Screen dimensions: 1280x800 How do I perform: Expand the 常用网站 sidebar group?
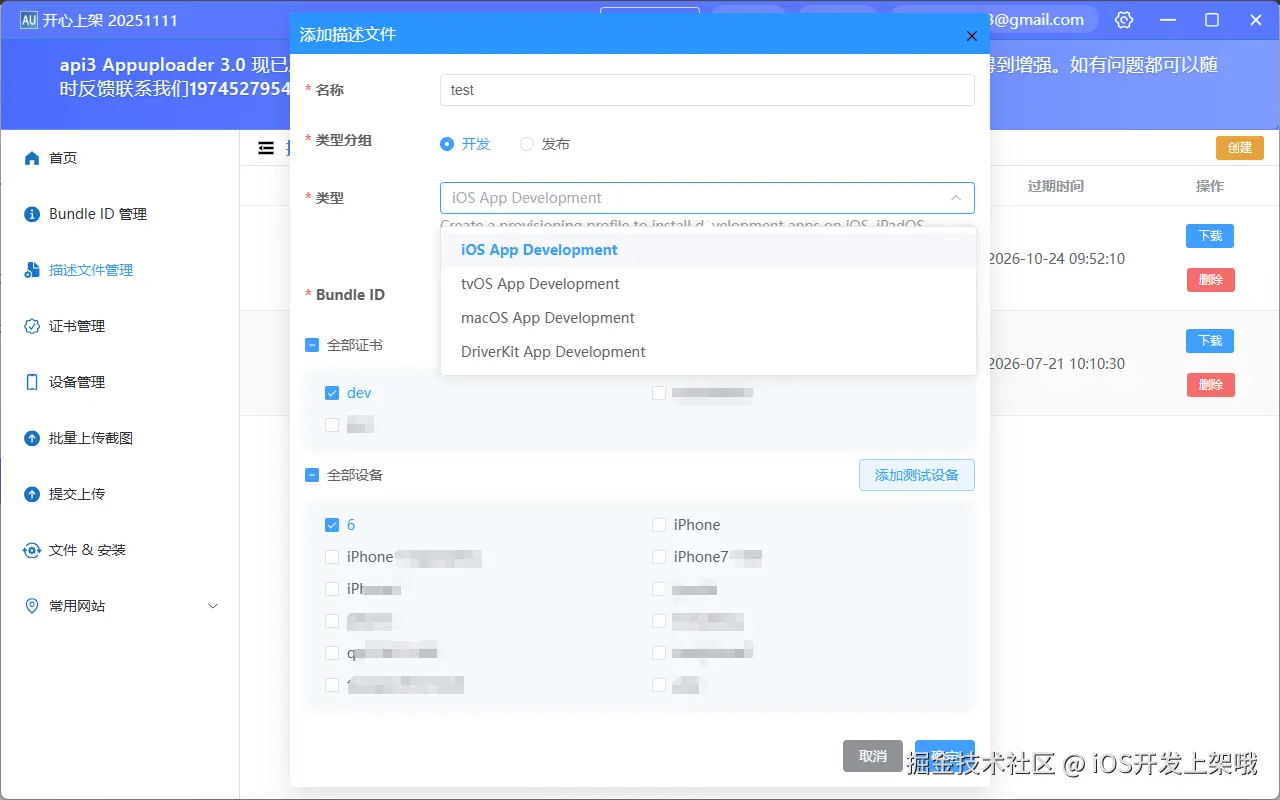pos(212,606)
